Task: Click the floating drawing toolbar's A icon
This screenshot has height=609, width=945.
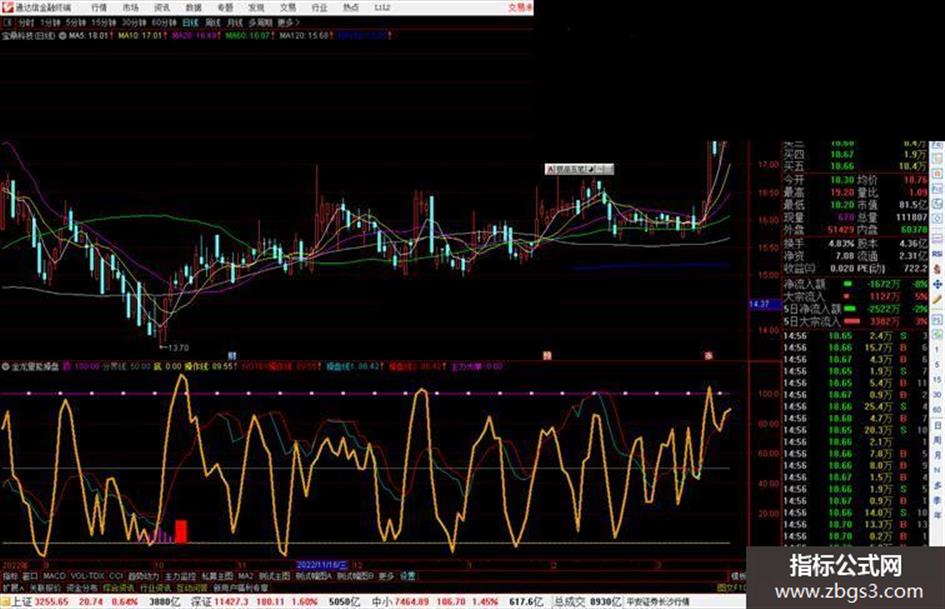Action: (x=550, y=169)
